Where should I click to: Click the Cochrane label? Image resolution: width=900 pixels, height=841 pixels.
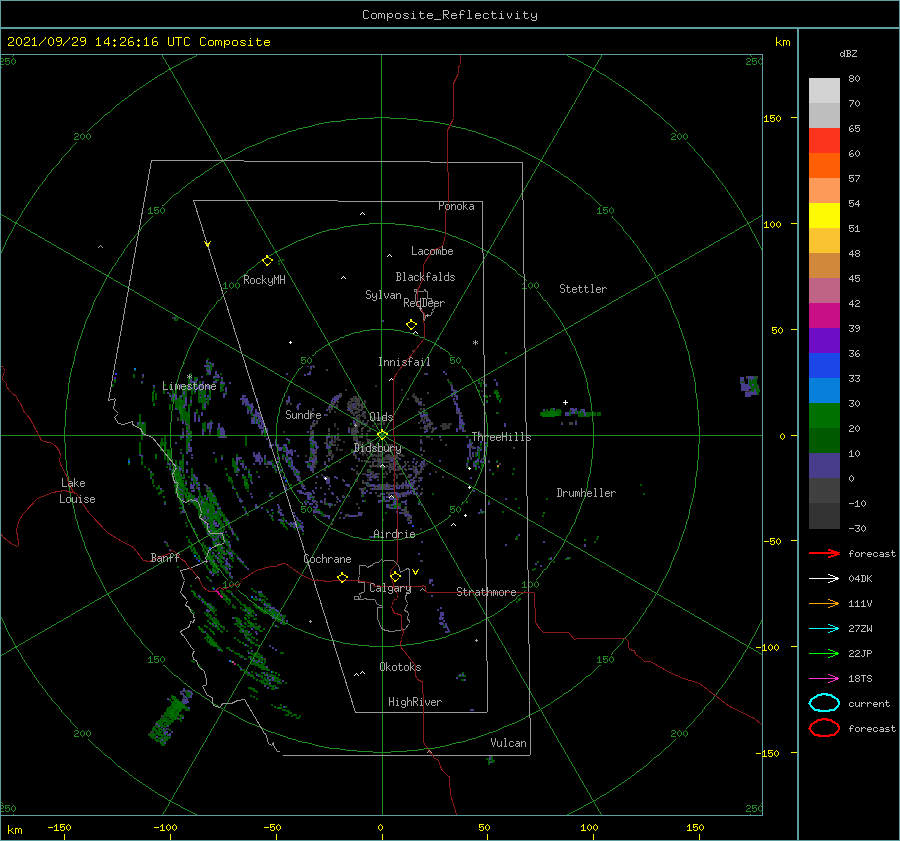[327, 559]
